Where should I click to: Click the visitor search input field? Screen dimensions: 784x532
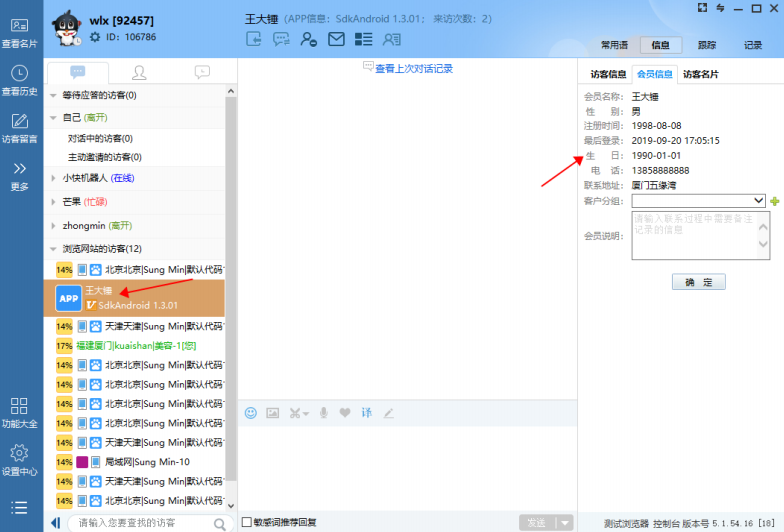pos(140,522)
